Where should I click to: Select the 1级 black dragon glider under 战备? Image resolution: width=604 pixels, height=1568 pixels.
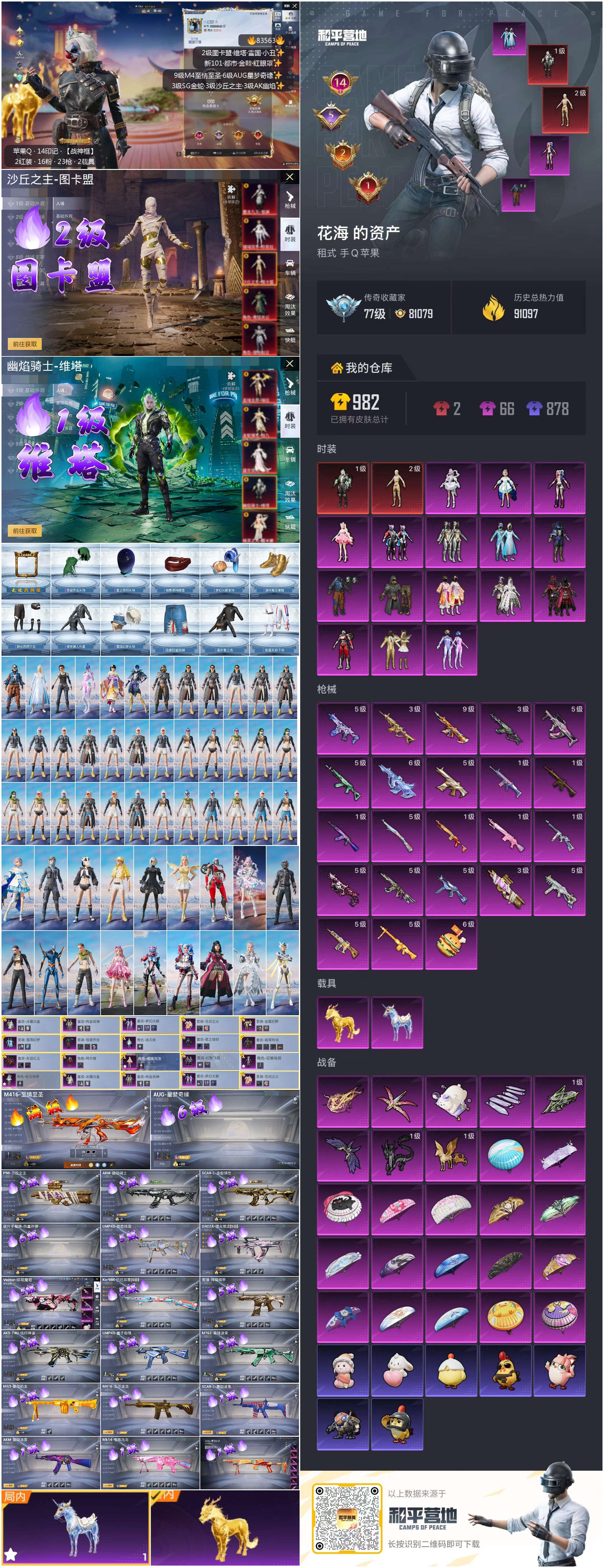point(397,1156)
